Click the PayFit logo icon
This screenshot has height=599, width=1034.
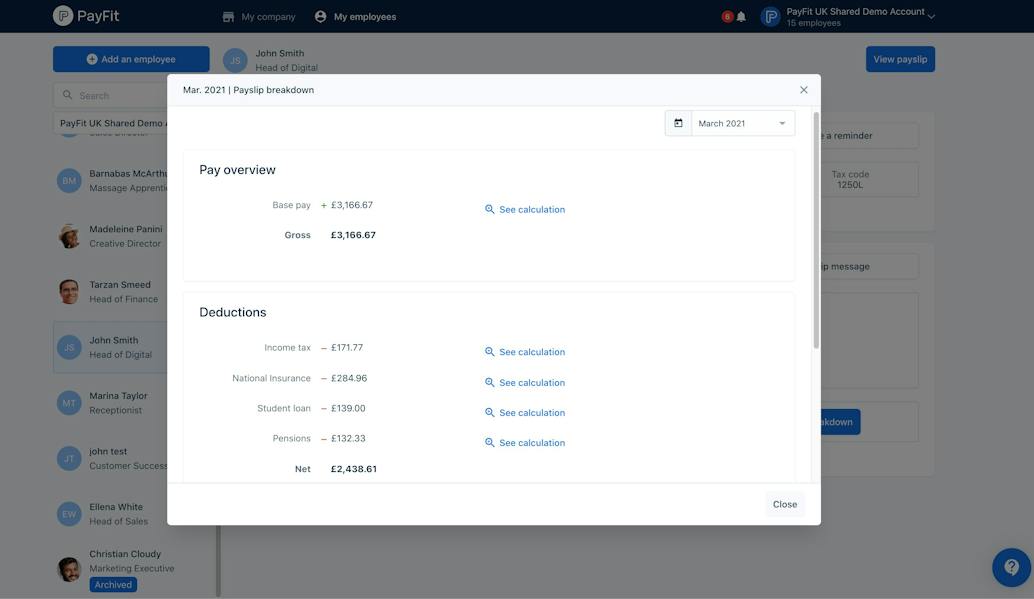point(63,16)
